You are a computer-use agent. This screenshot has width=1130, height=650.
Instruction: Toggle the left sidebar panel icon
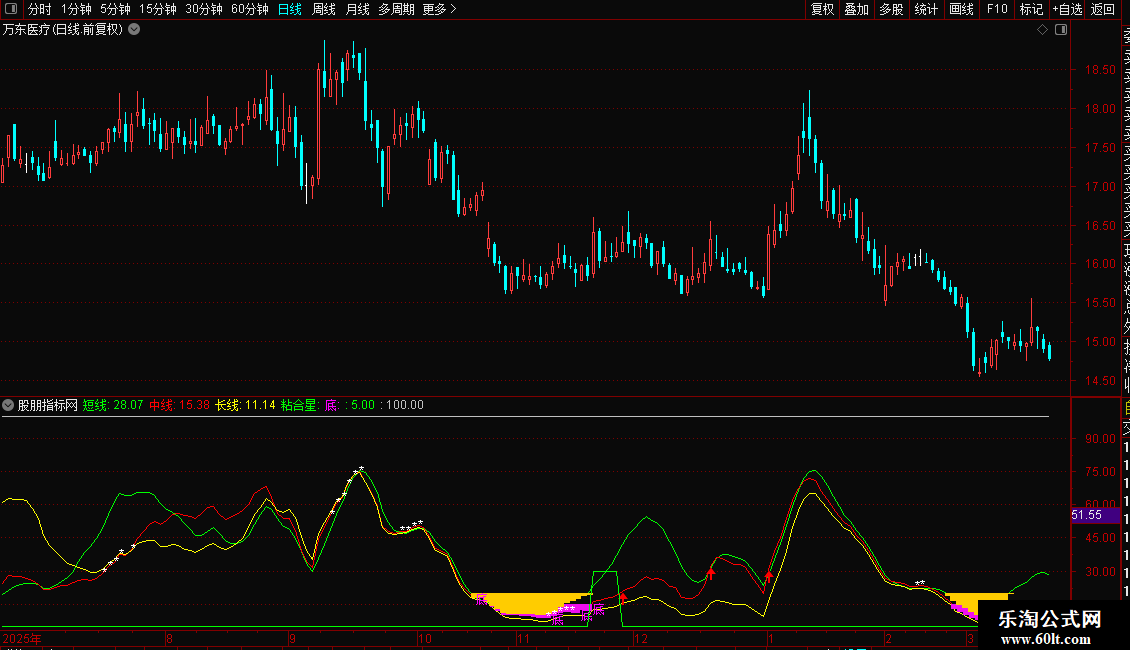pos(12,9)
